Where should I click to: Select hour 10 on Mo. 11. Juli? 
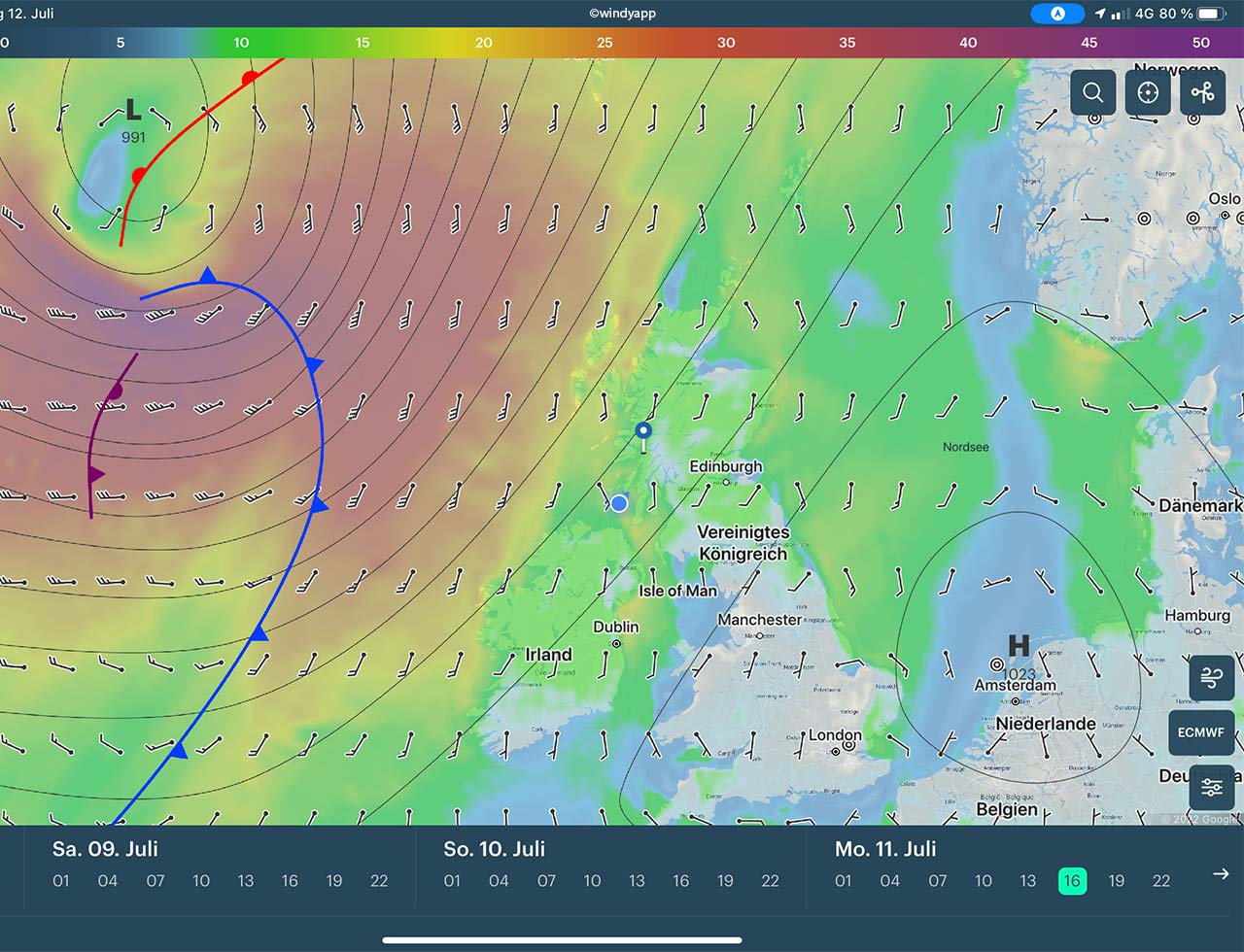tap(984, 881)
